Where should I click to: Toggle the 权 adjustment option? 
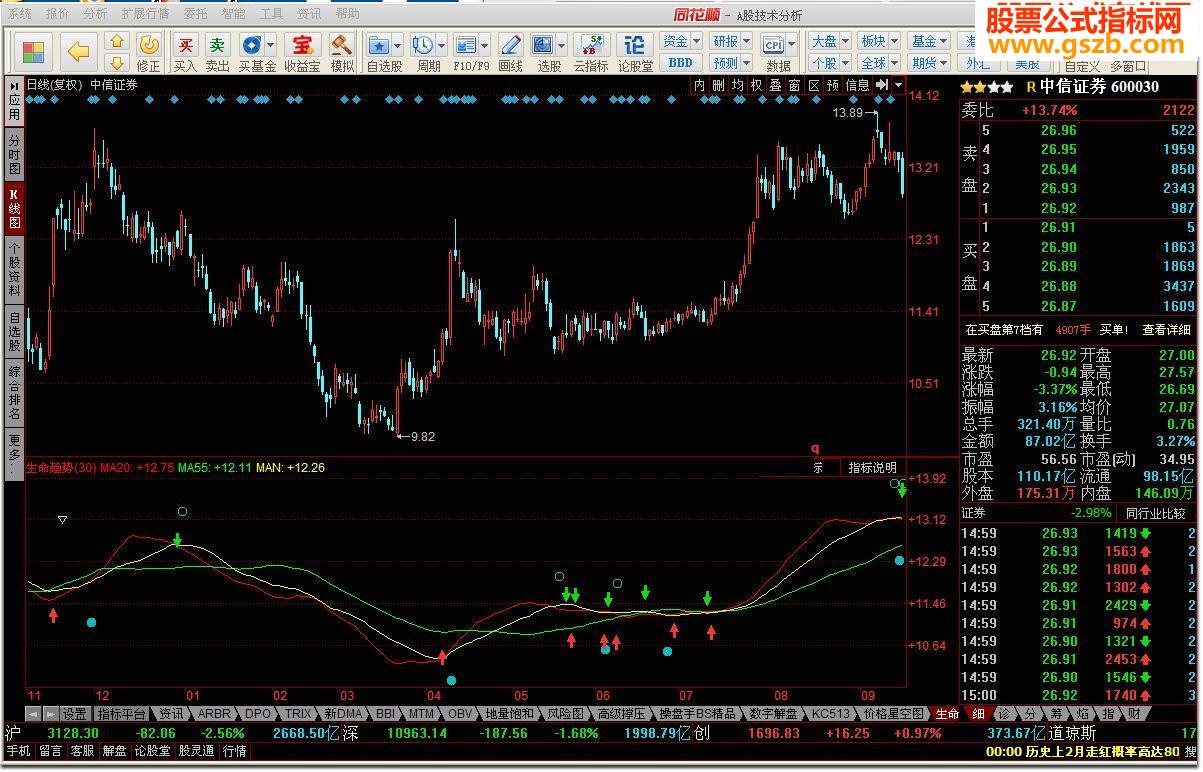click(756, 86)
